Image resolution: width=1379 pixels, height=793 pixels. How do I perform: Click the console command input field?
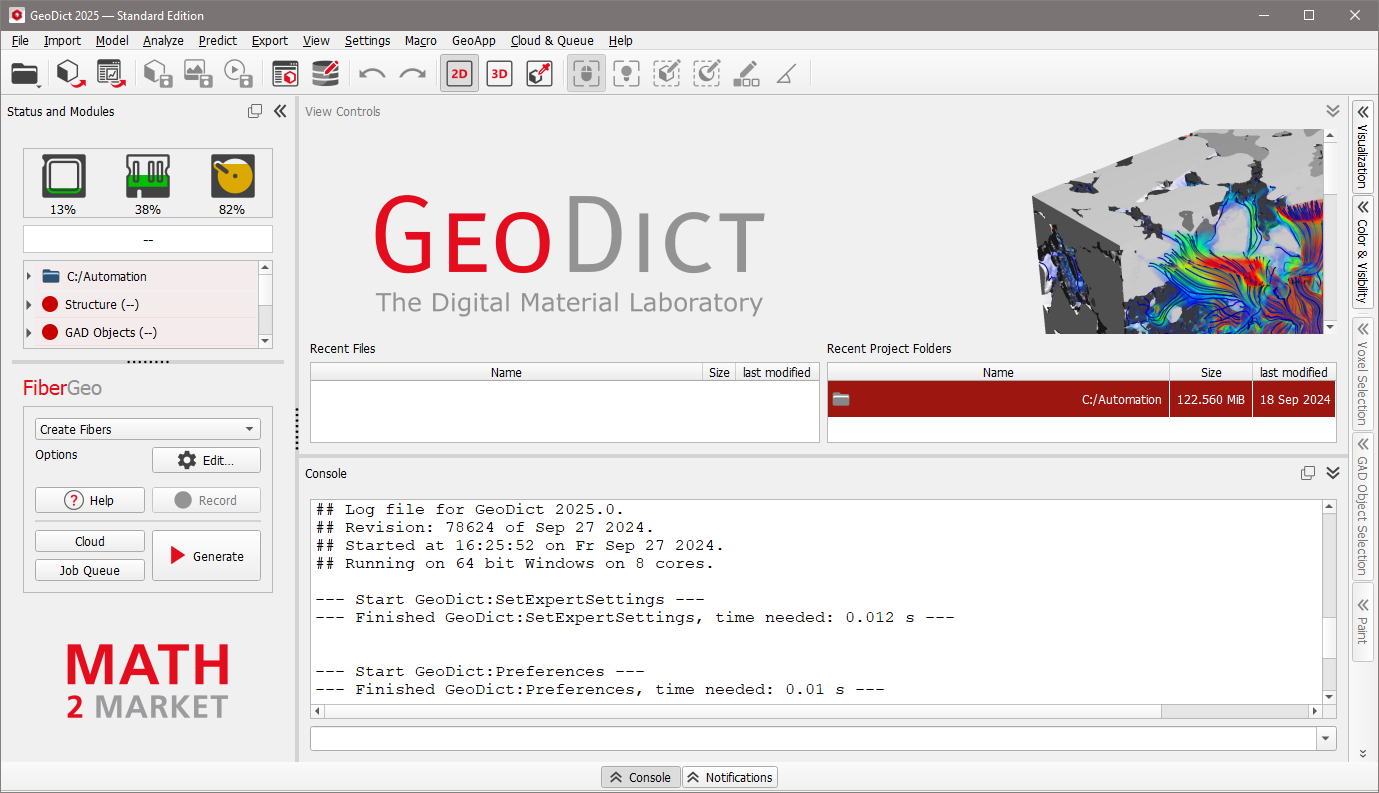click(812, 738)
